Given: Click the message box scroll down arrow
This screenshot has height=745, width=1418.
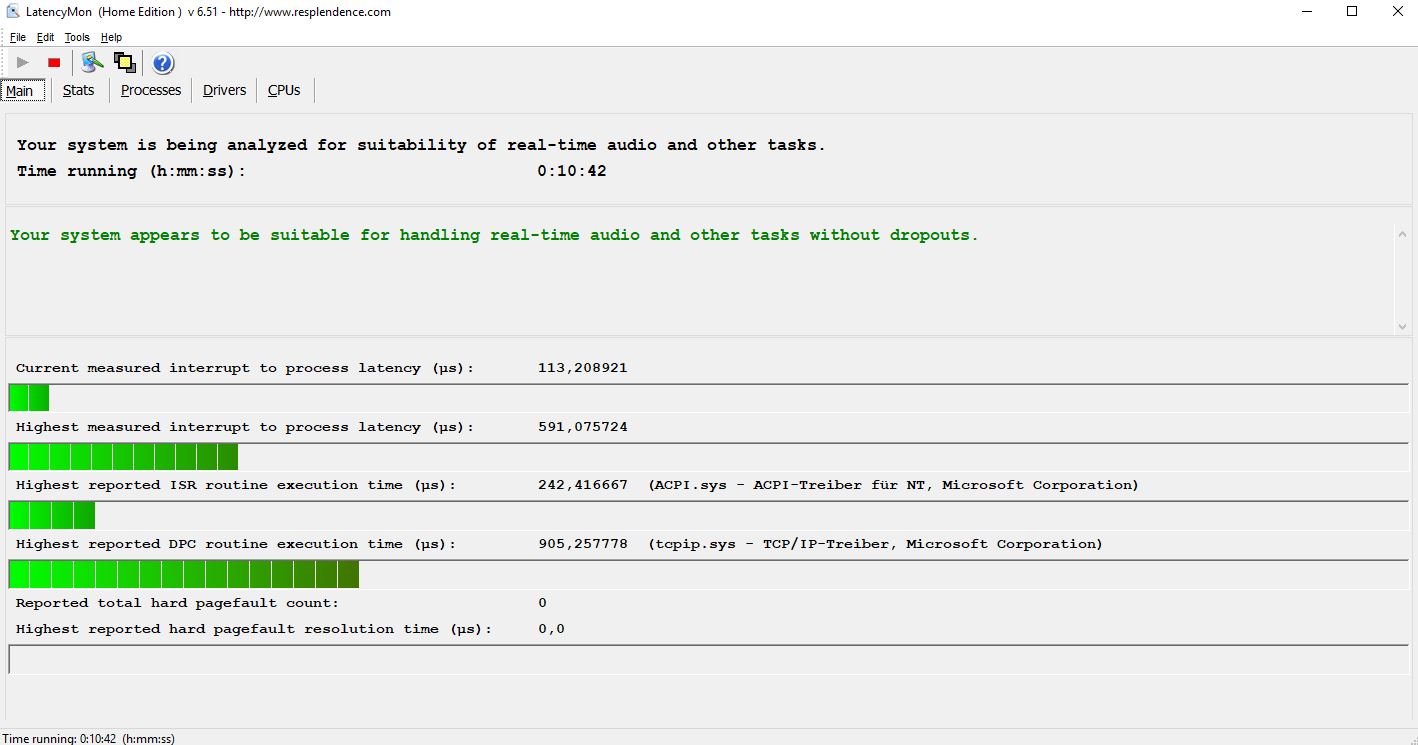Looking at the screenshot, I should point(1402,327).
